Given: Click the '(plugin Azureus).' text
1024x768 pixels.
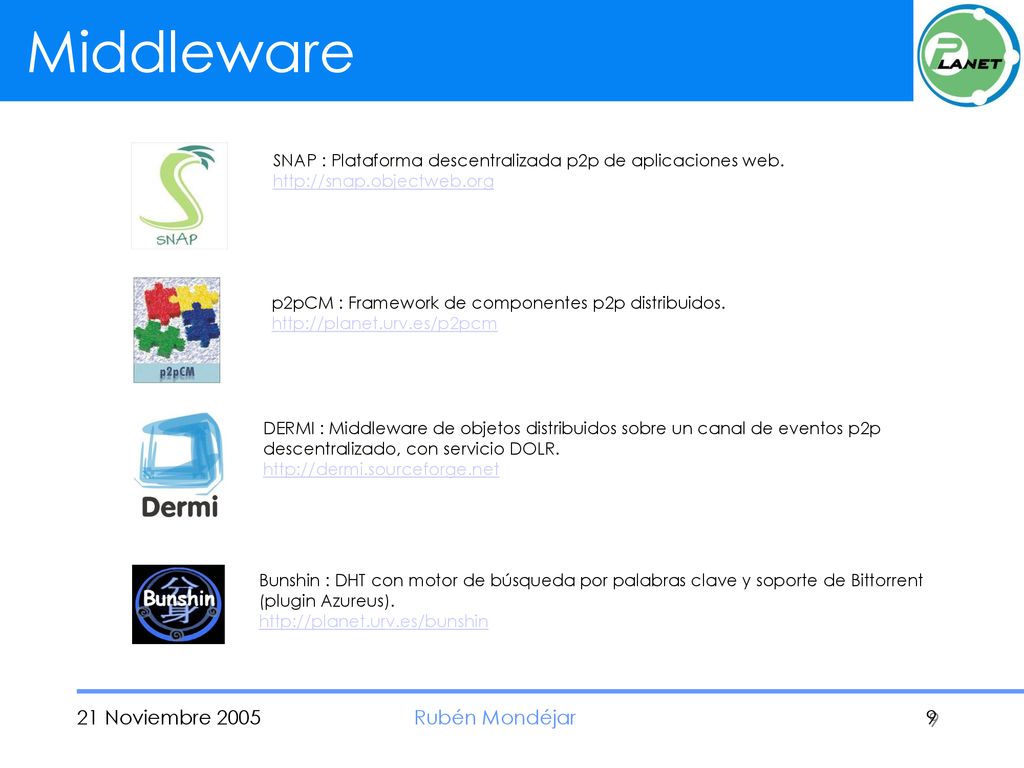Looking at the screenshot, I should tap(327, 601).
